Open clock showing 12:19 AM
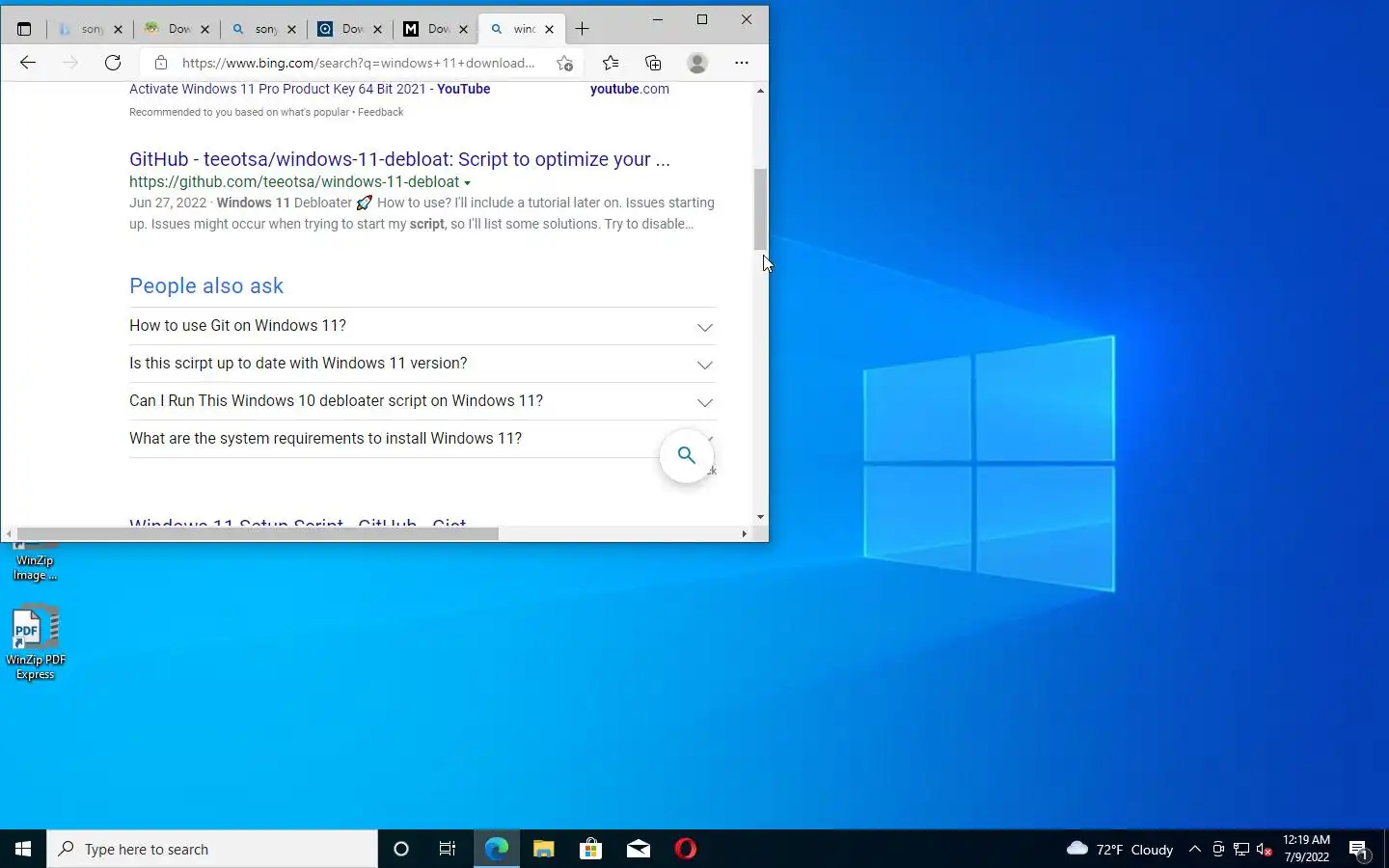This screenshot has width=1389, height=868. 1306,849
